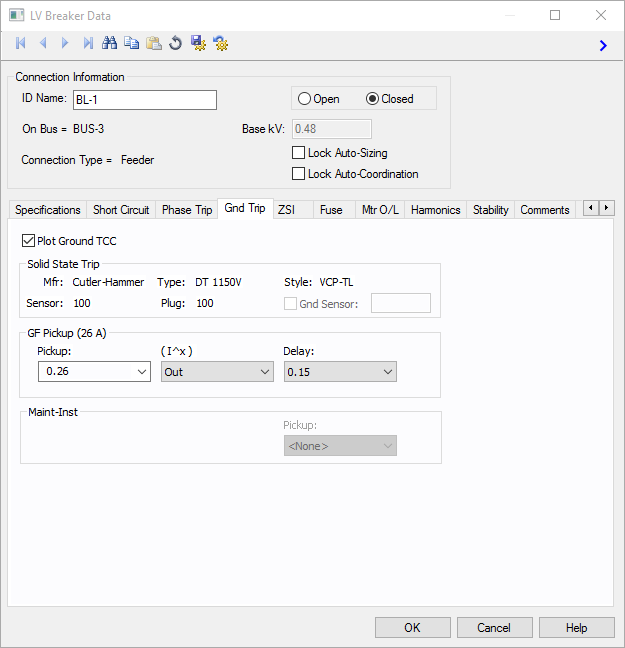Open the GF Pickup 0.26 dropdown
The image size is (625, 648).
pyautogui.click(x=94, y=372)
